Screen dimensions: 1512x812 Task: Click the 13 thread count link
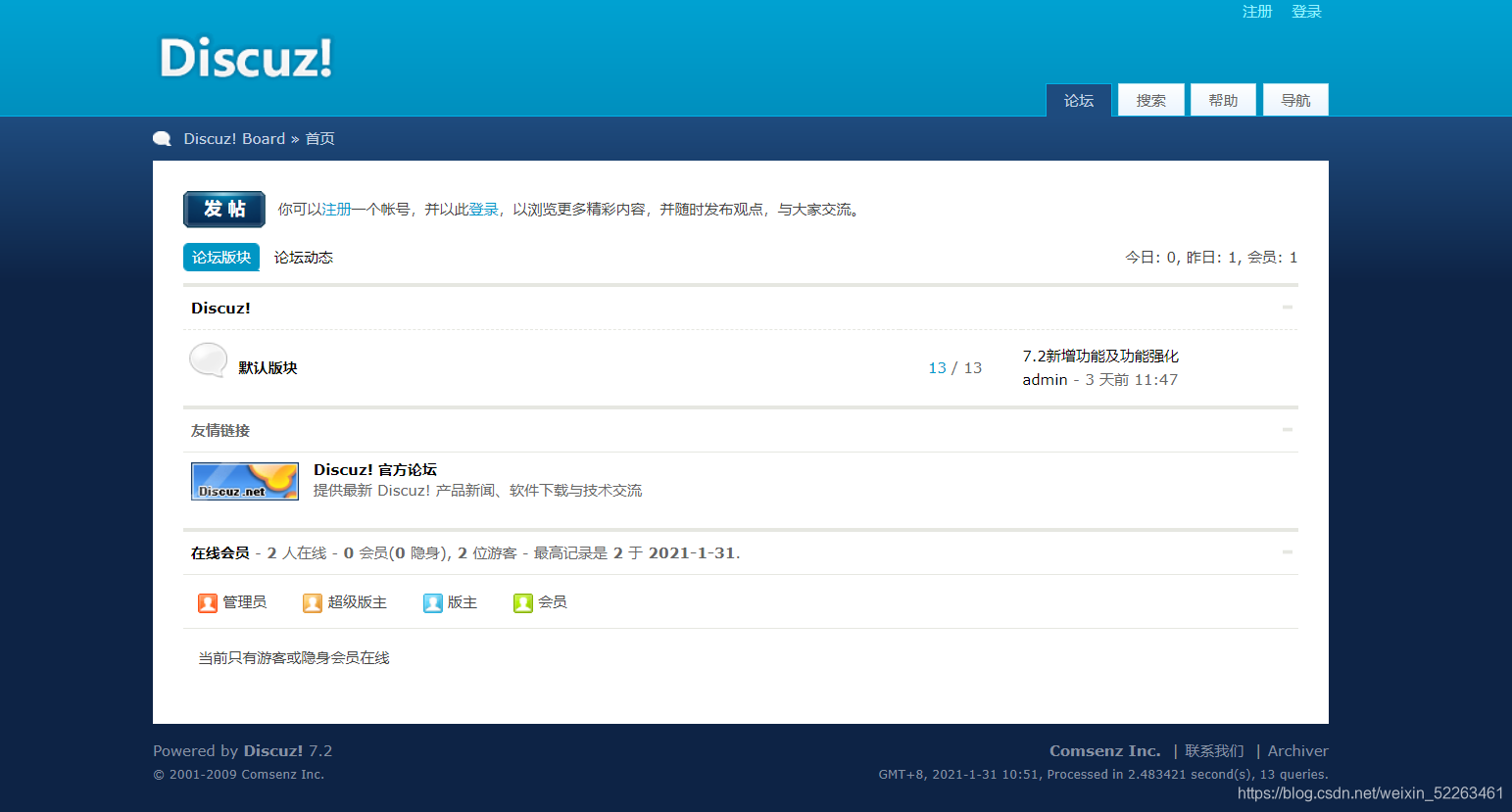pos(937,368)
